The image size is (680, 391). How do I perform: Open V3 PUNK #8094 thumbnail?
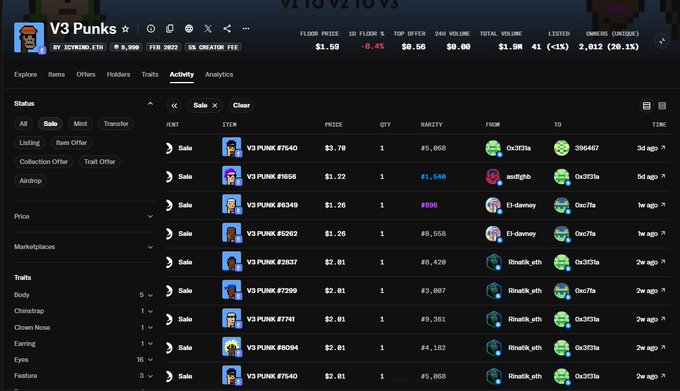click(232, 348)
